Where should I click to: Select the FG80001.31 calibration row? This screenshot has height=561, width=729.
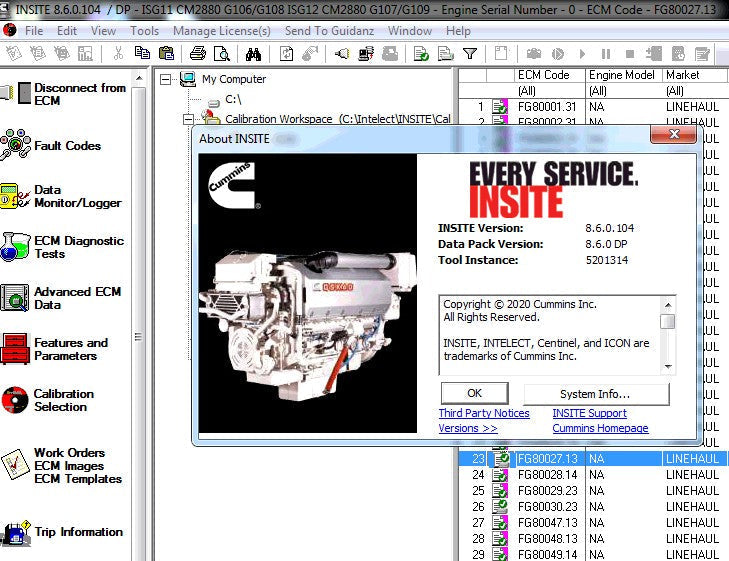coord(593,107)
